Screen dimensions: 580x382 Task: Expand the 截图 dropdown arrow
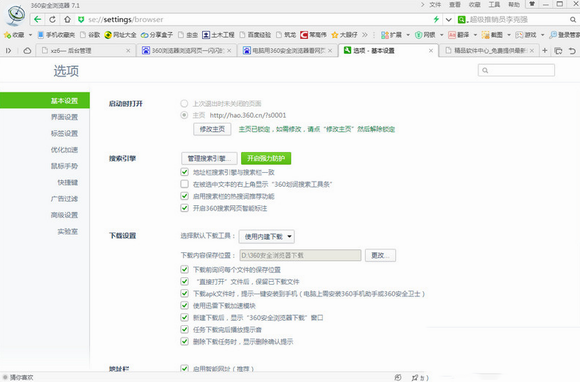509,35
